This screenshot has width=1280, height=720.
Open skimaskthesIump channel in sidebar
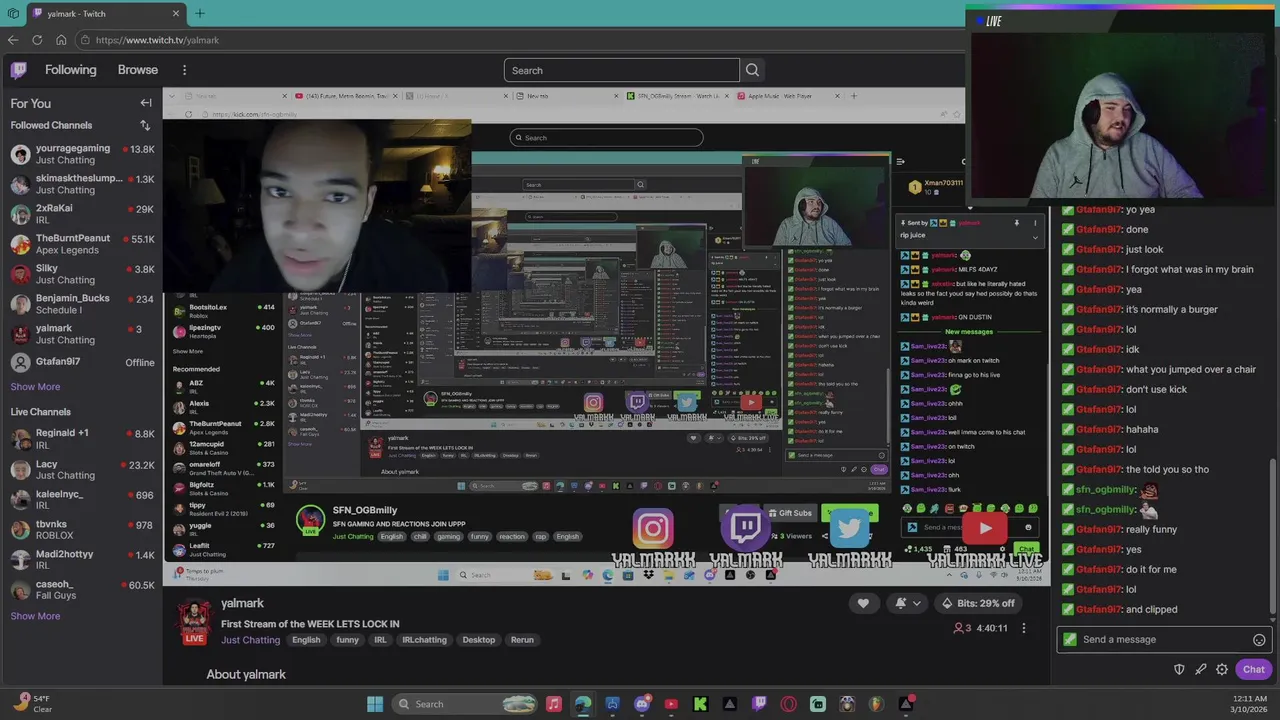[82, 184]
